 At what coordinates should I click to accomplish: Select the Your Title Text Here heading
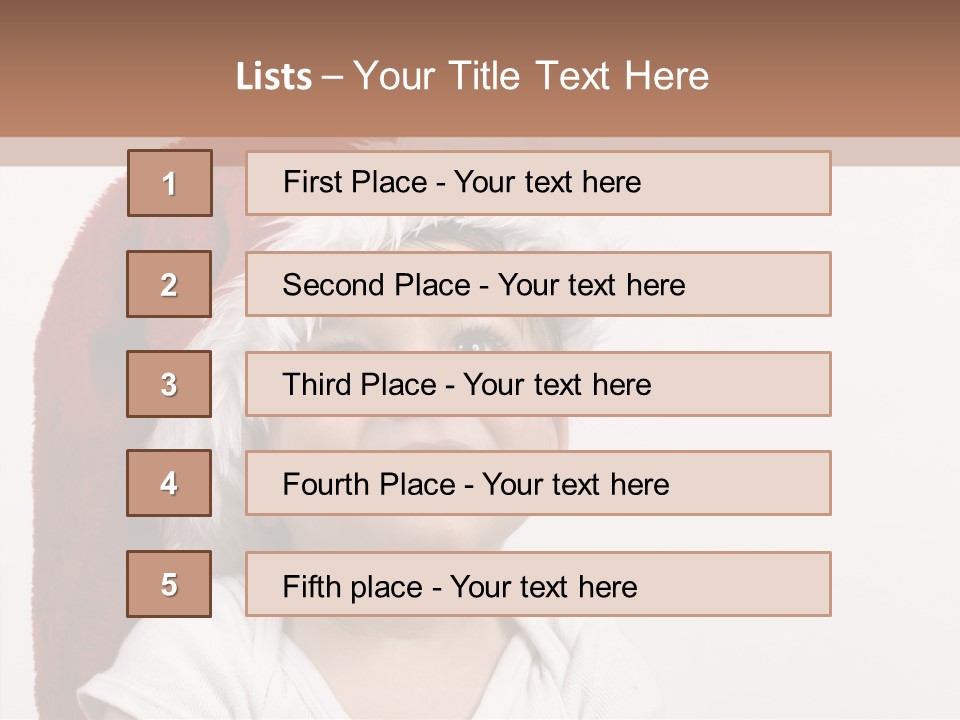tap(531, 76)
